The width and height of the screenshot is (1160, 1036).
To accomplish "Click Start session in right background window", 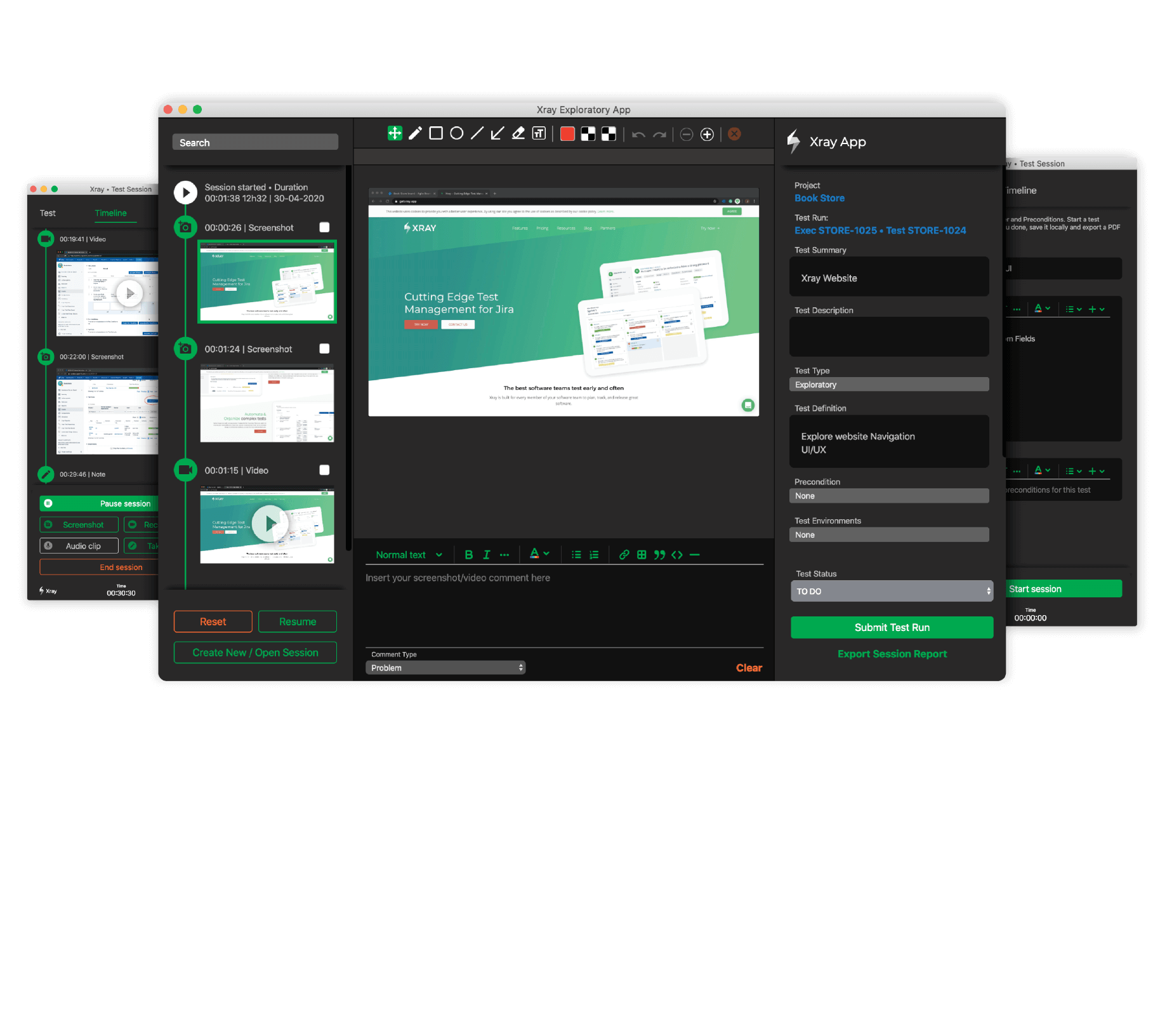I will pos(1064,589).
